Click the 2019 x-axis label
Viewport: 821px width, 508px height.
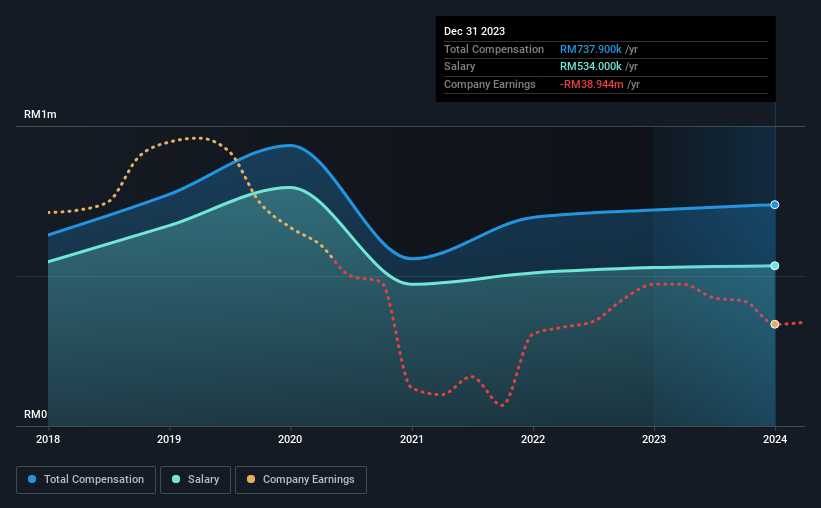click(169, 439)
